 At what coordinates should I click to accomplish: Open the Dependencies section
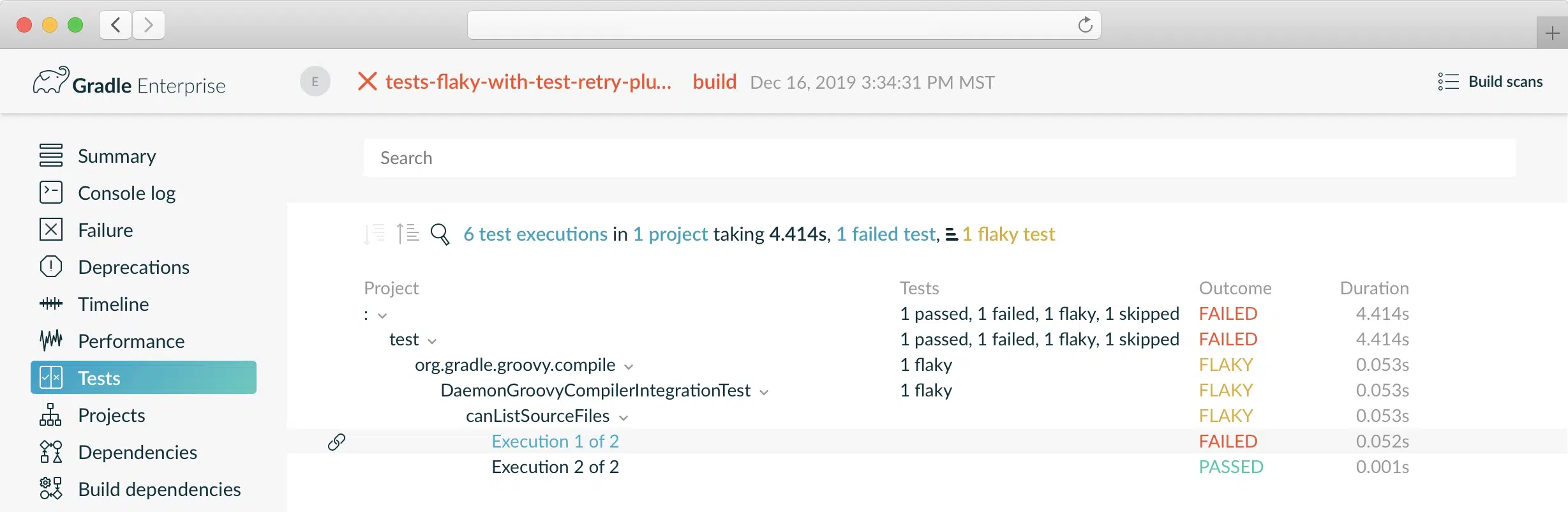[137, 452]
